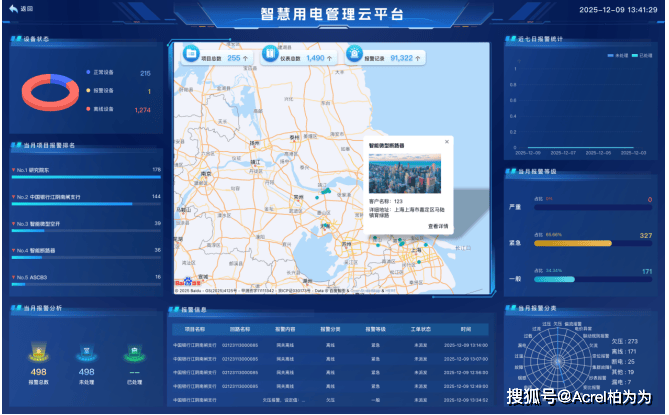Click the 已处理 alarm pedestal icon
669x415 pixels.
(133, 352)
